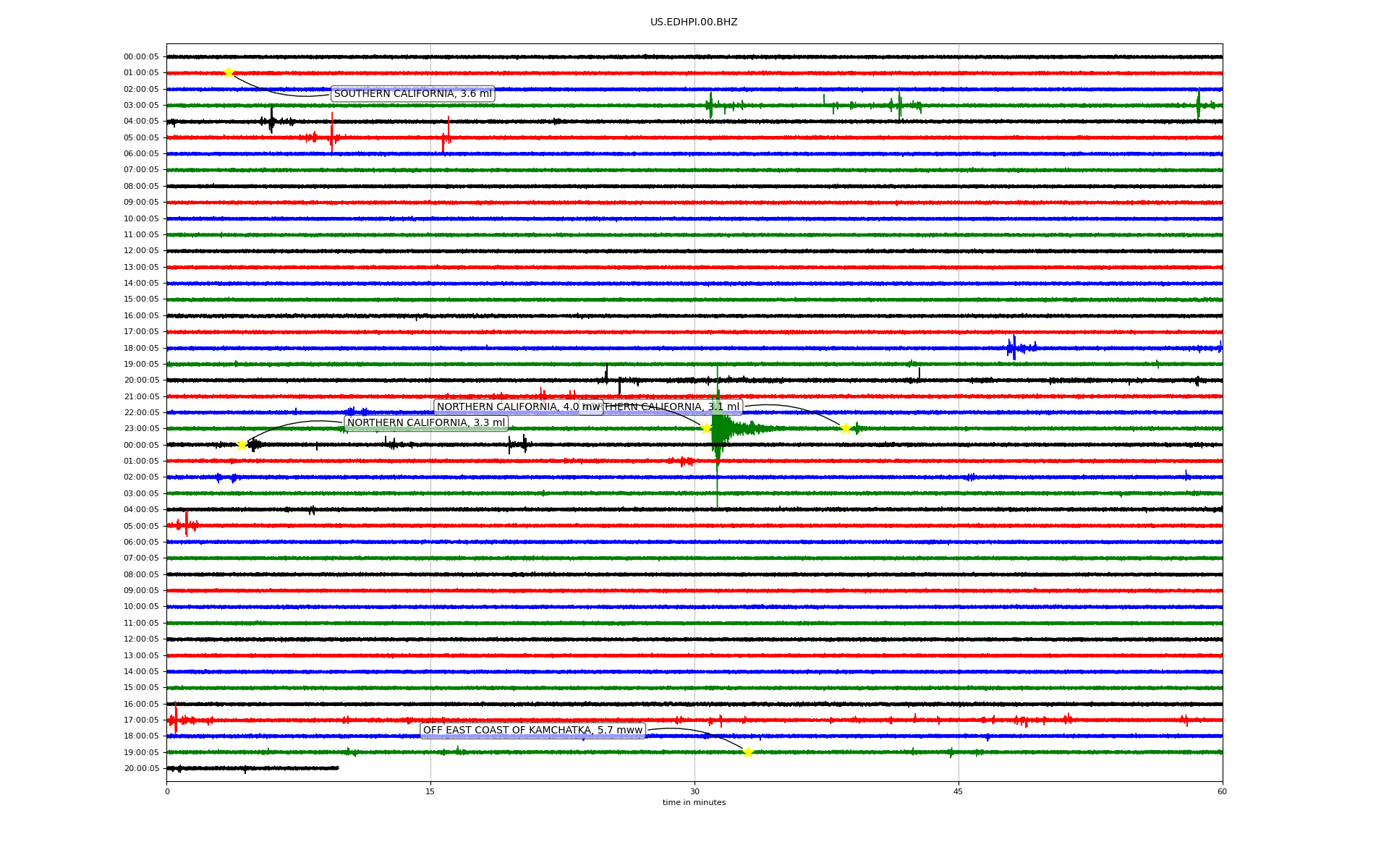This screenshot has width=1389, height=868.
Task: Click the US.EDHPI.00.BHZ plot title
Action: (693, 22)
